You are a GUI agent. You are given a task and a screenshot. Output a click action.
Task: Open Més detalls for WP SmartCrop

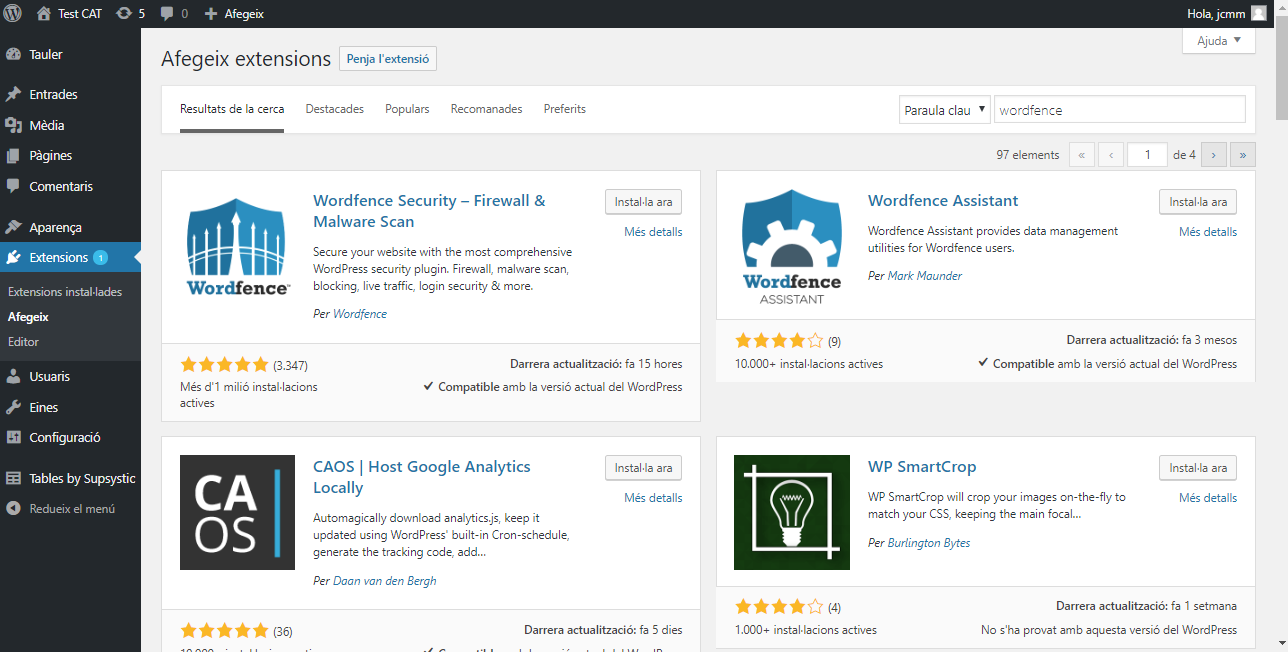tap(1208, 498)
